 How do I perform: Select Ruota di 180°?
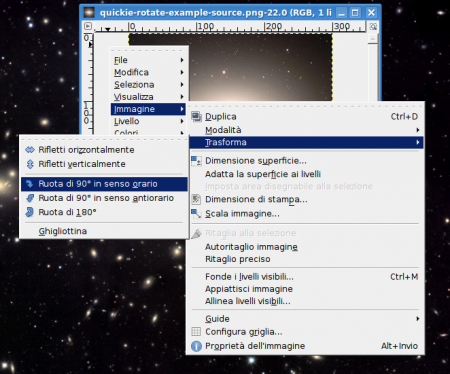coord(104,212)
